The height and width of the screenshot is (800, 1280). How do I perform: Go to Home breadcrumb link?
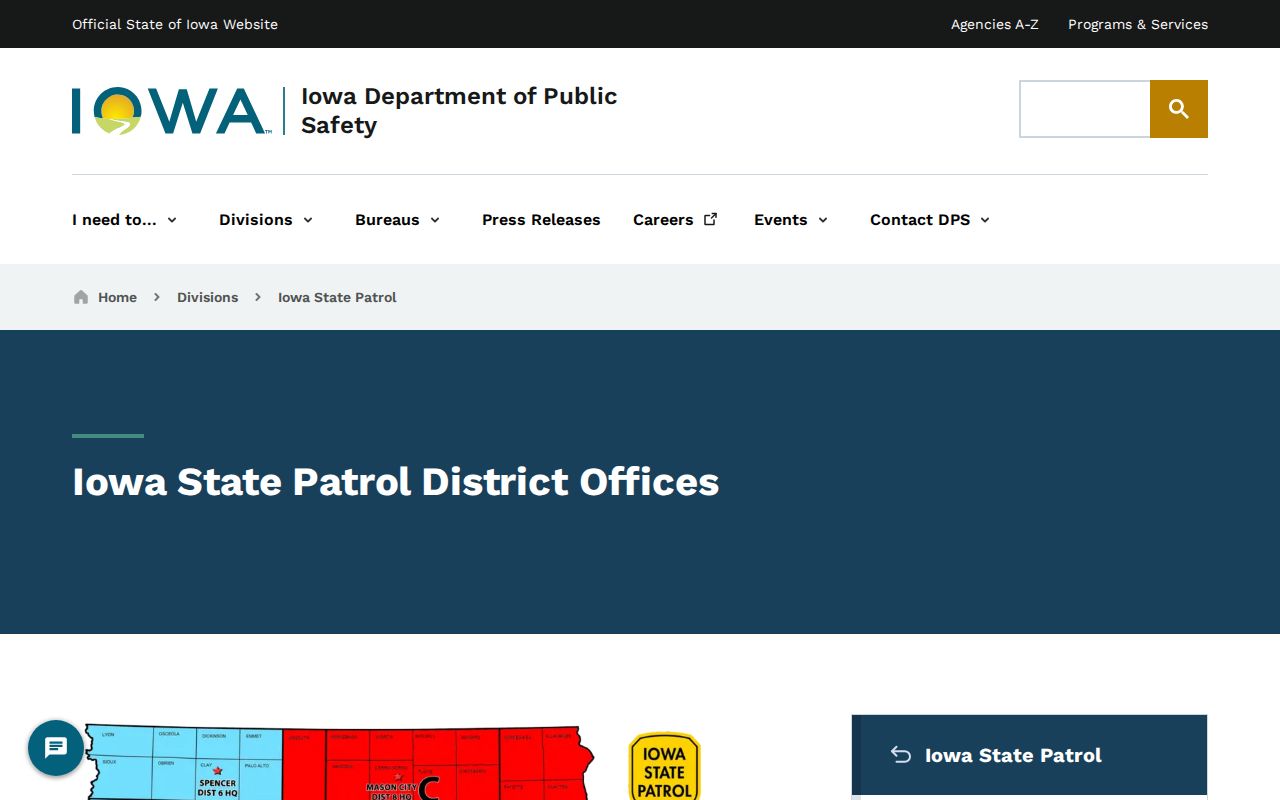tap(117, 297)
